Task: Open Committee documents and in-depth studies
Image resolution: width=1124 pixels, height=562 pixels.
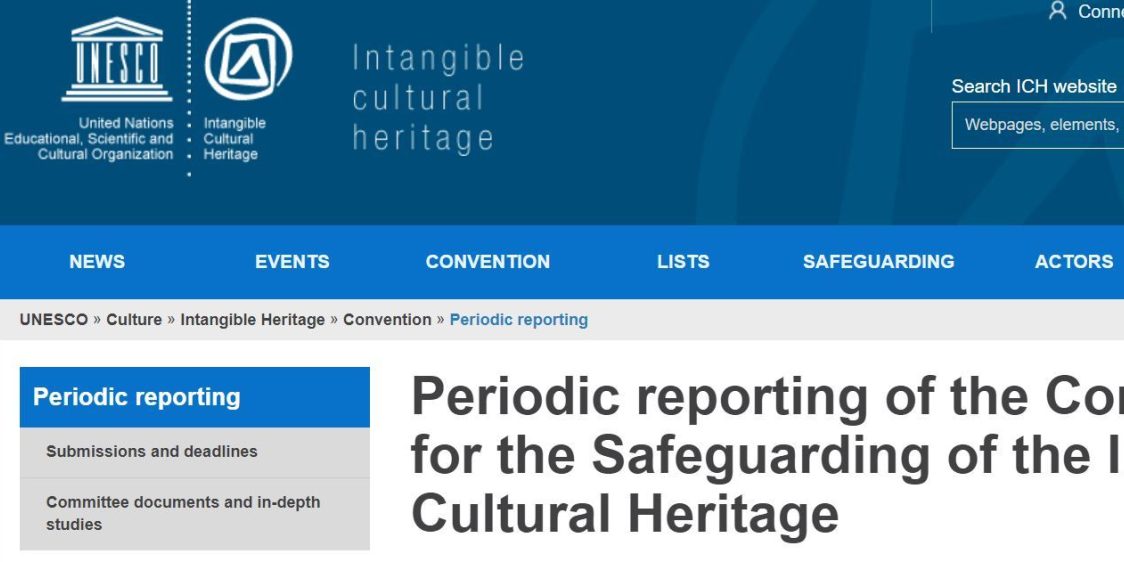Action: click(183, 513)
